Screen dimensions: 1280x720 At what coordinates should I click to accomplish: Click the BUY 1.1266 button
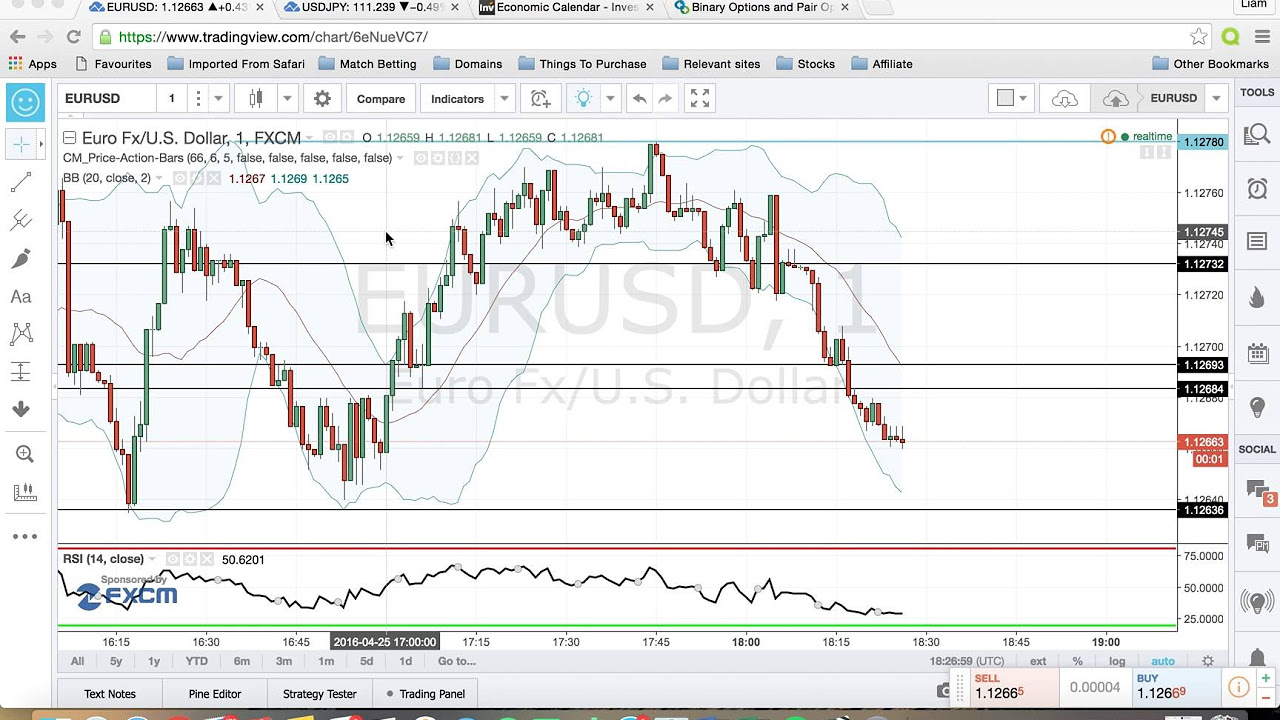(1176, 687)
